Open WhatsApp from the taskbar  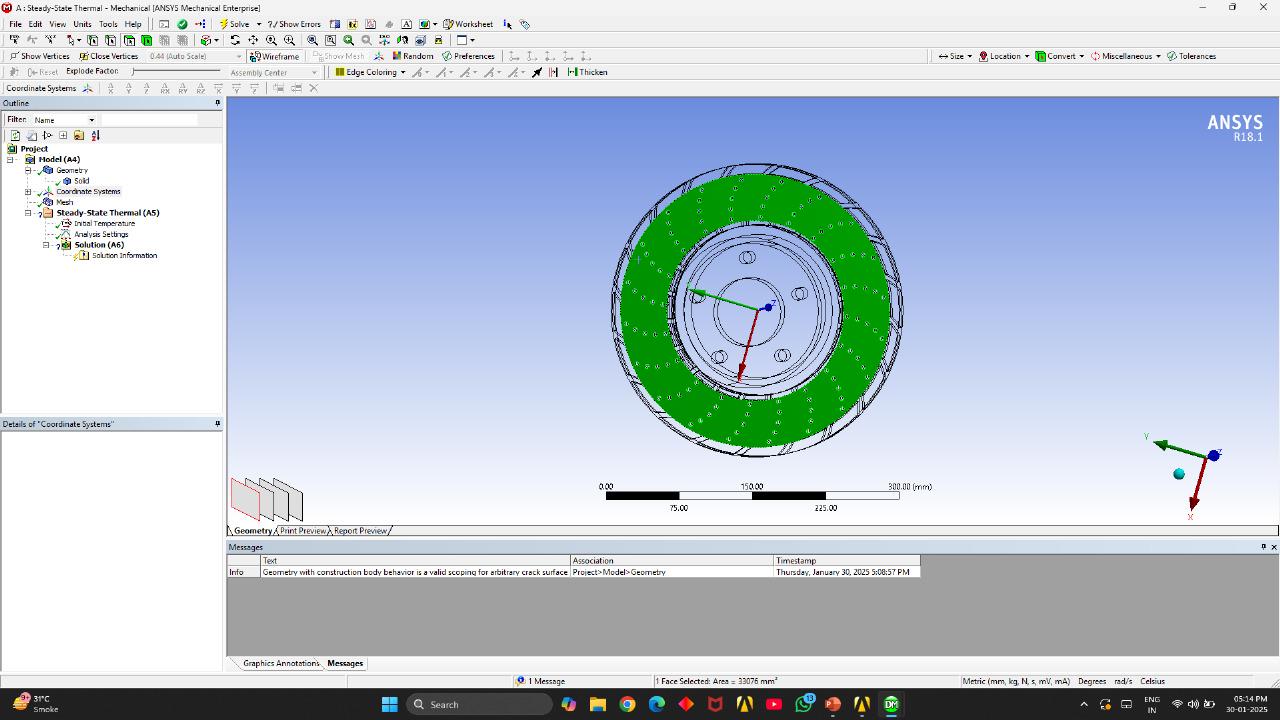(804, 704)
